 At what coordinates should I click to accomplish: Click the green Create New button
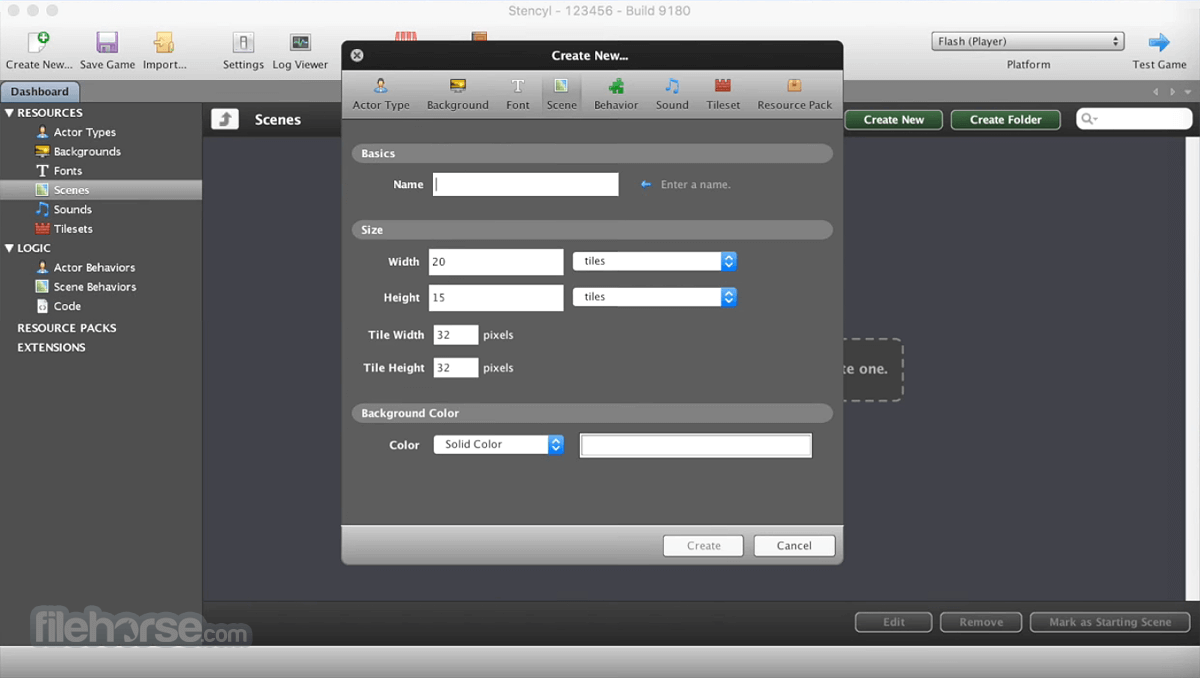click(894, 119)
